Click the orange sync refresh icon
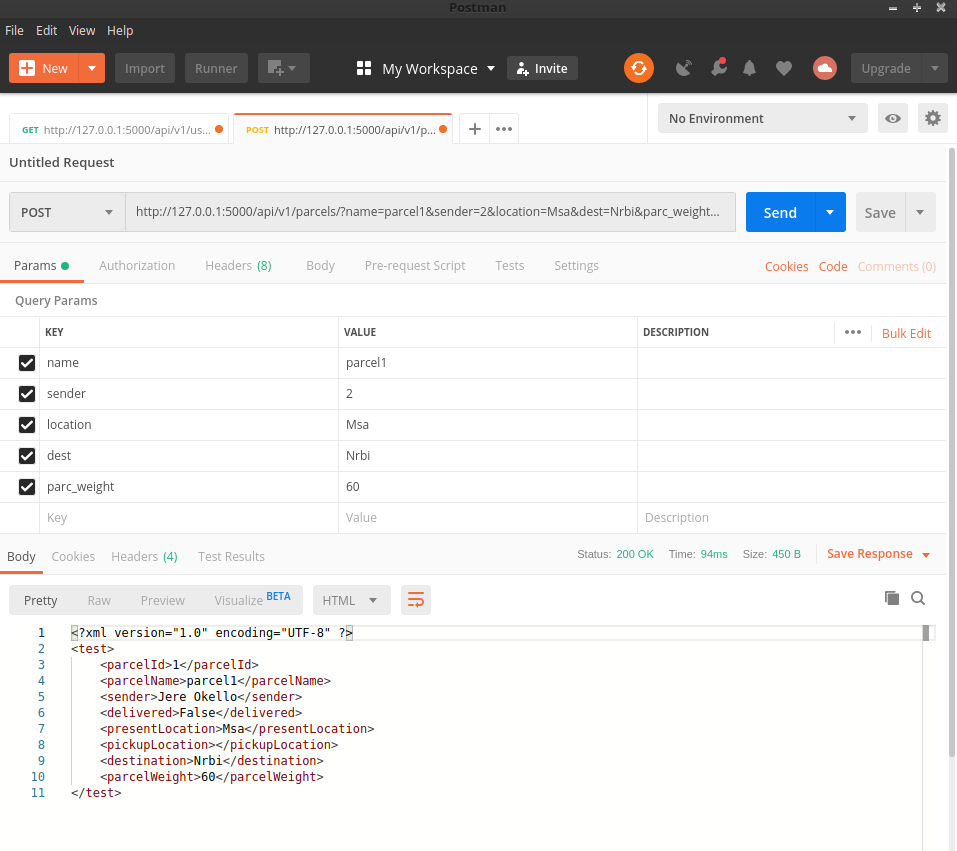Viewport: 957px width, 851px height. 638,68
